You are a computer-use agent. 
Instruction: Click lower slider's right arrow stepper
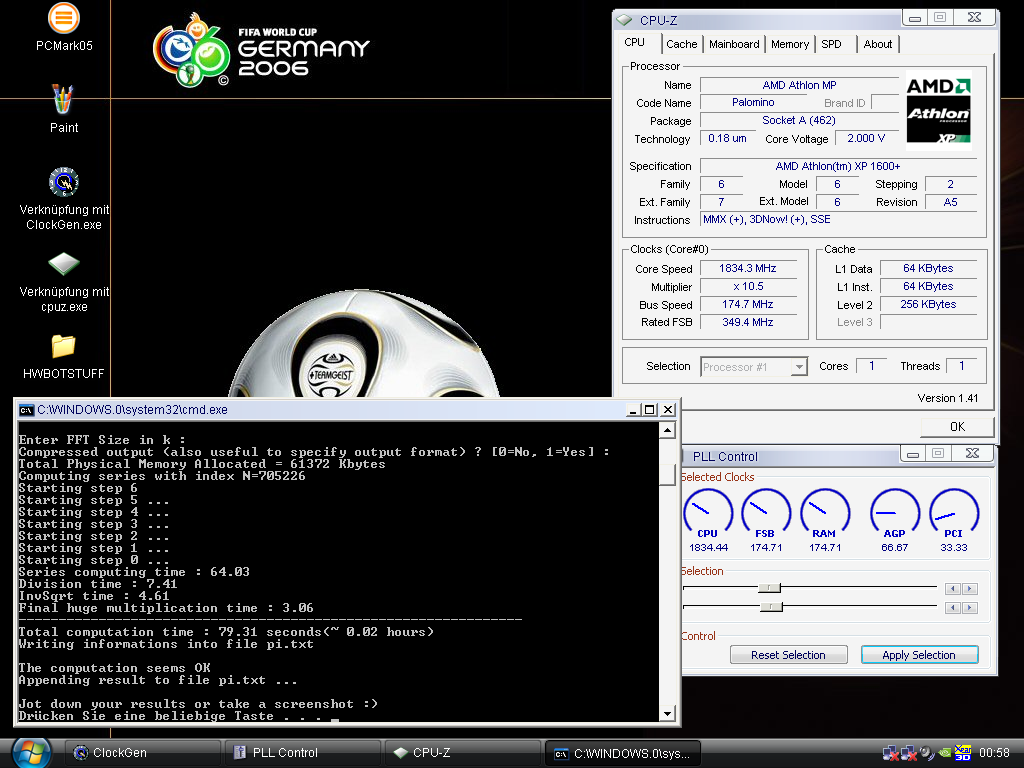pyautogui.click(x=970, y=608)
